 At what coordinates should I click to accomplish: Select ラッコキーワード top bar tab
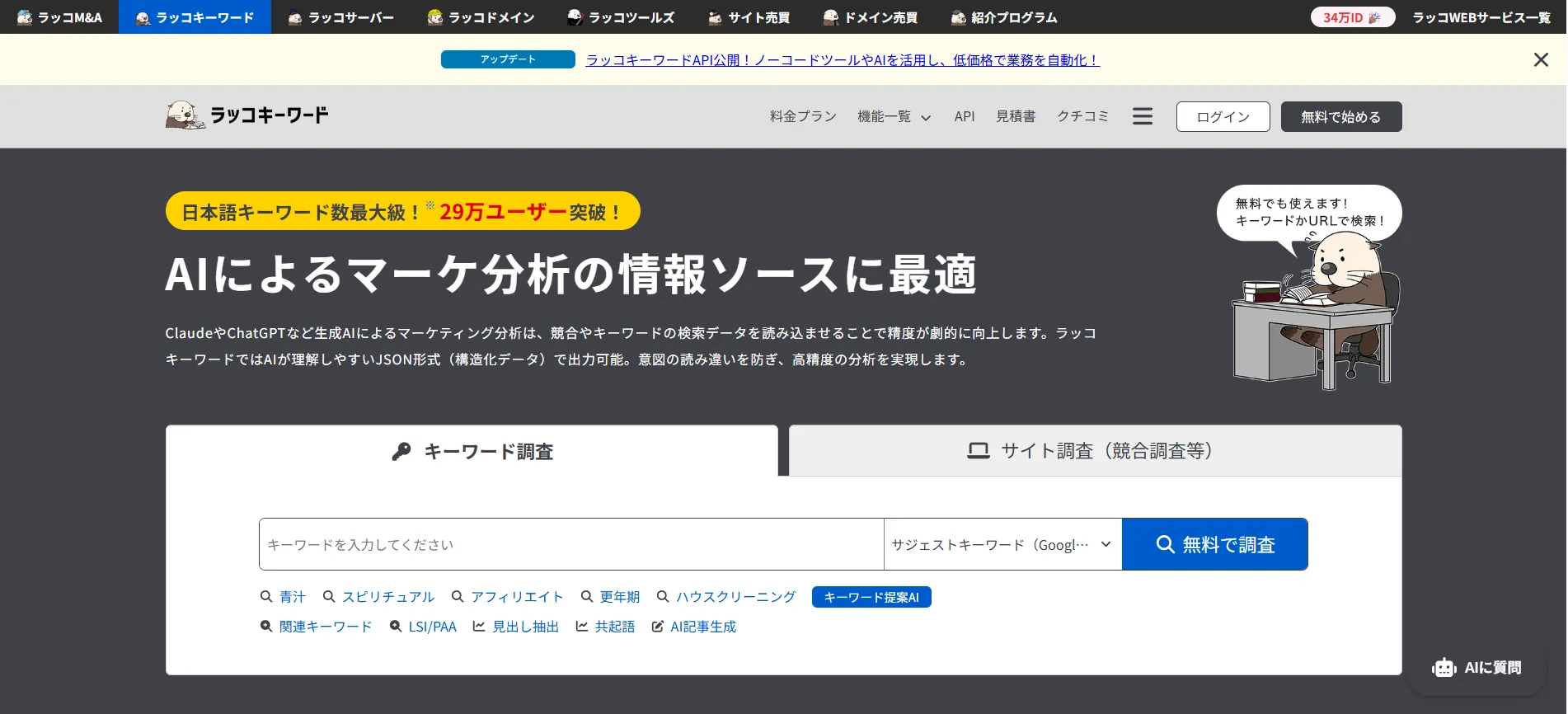[195, 16]
